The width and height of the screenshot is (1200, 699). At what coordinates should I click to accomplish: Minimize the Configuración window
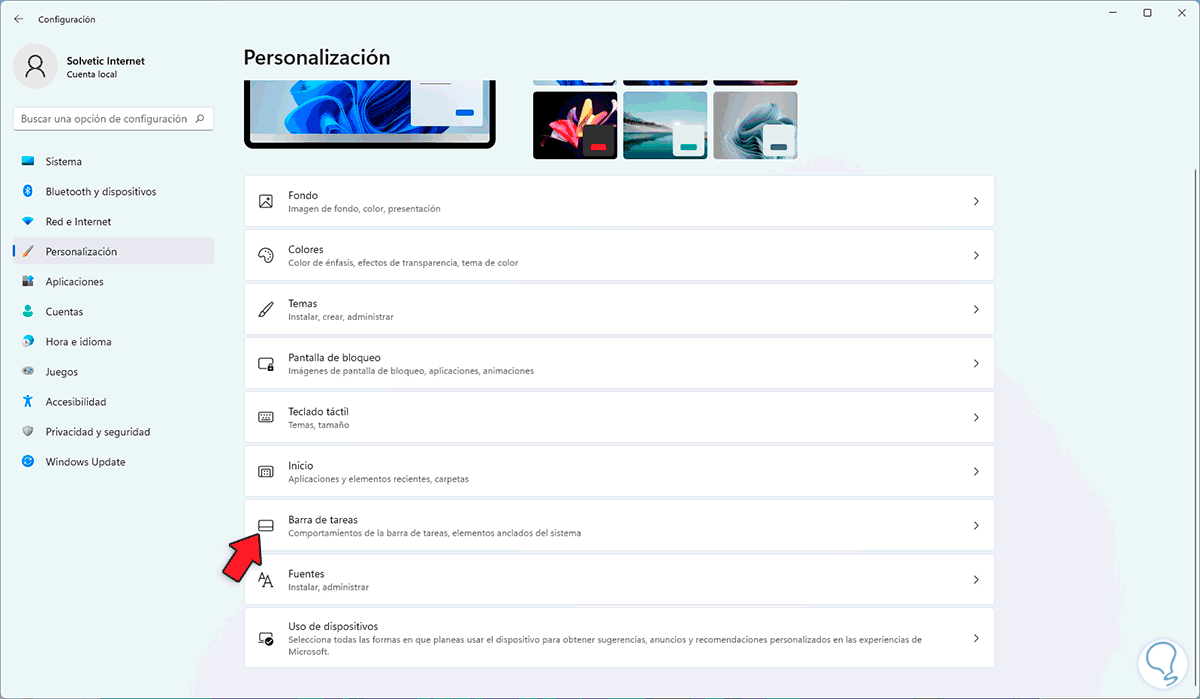pyautogui.click(x=1114, y=13)
